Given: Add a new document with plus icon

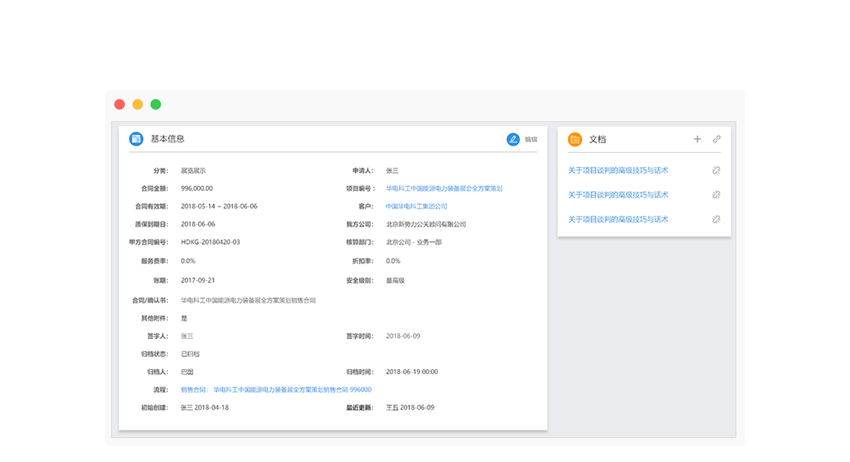Looking at the screenshot, I should 697,140.
